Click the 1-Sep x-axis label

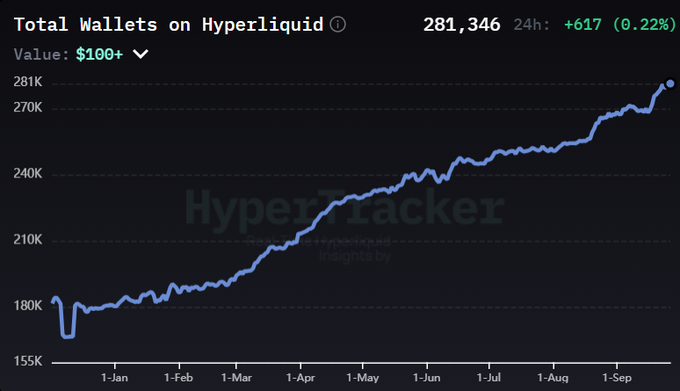point(617,378)
